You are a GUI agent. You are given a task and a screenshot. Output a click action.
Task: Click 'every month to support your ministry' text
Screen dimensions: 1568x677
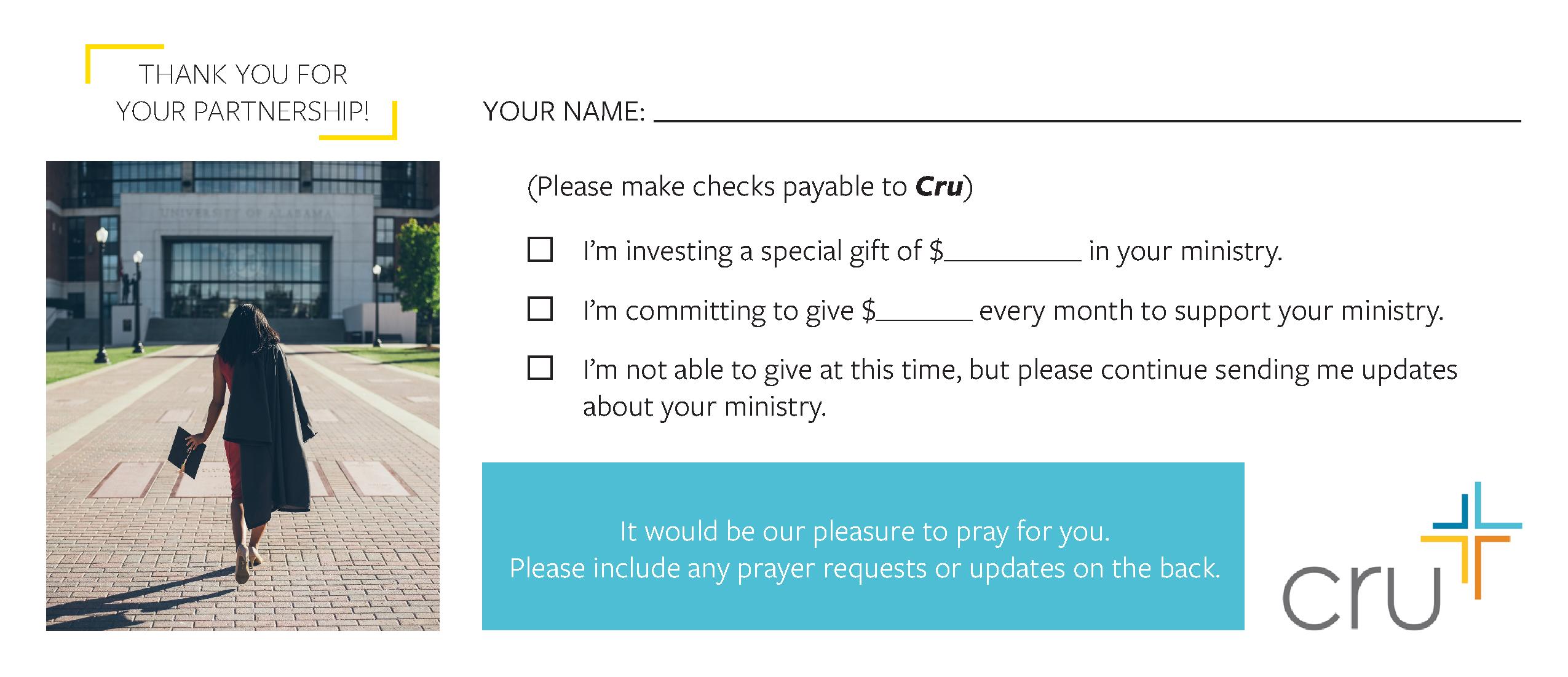[1211, 311]
